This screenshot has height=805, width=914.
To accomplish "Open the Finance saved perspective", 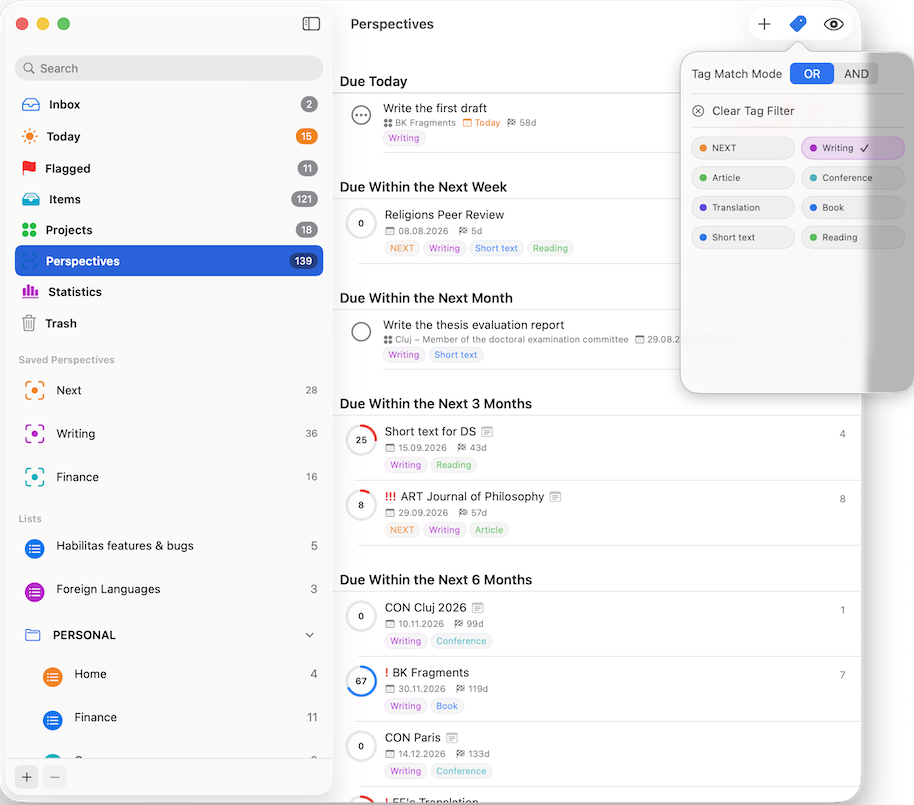I will click(169, 477).
